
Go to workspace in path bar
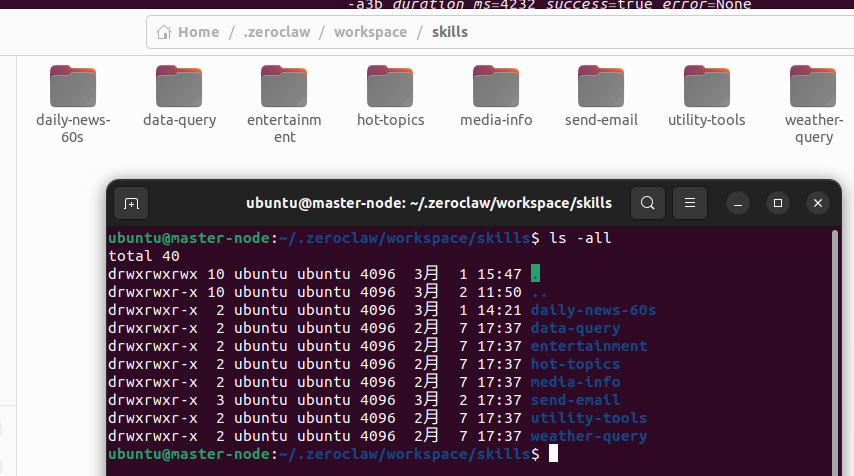tap(370, 32)
